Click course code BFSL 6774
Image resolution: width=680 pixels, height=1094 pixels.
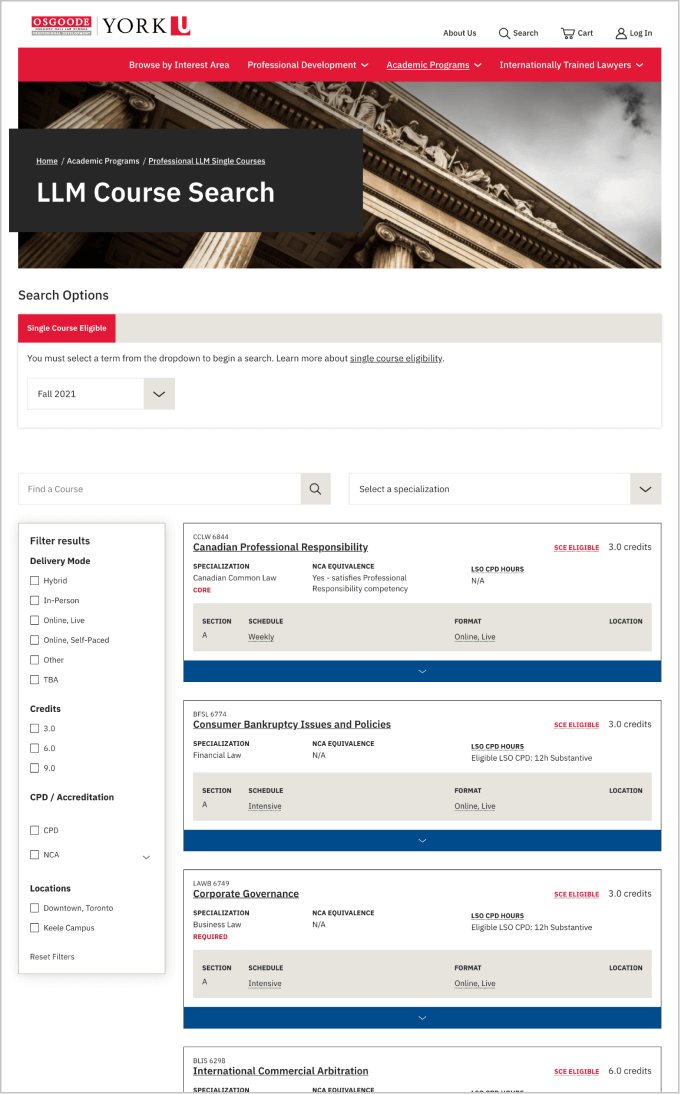210,714
